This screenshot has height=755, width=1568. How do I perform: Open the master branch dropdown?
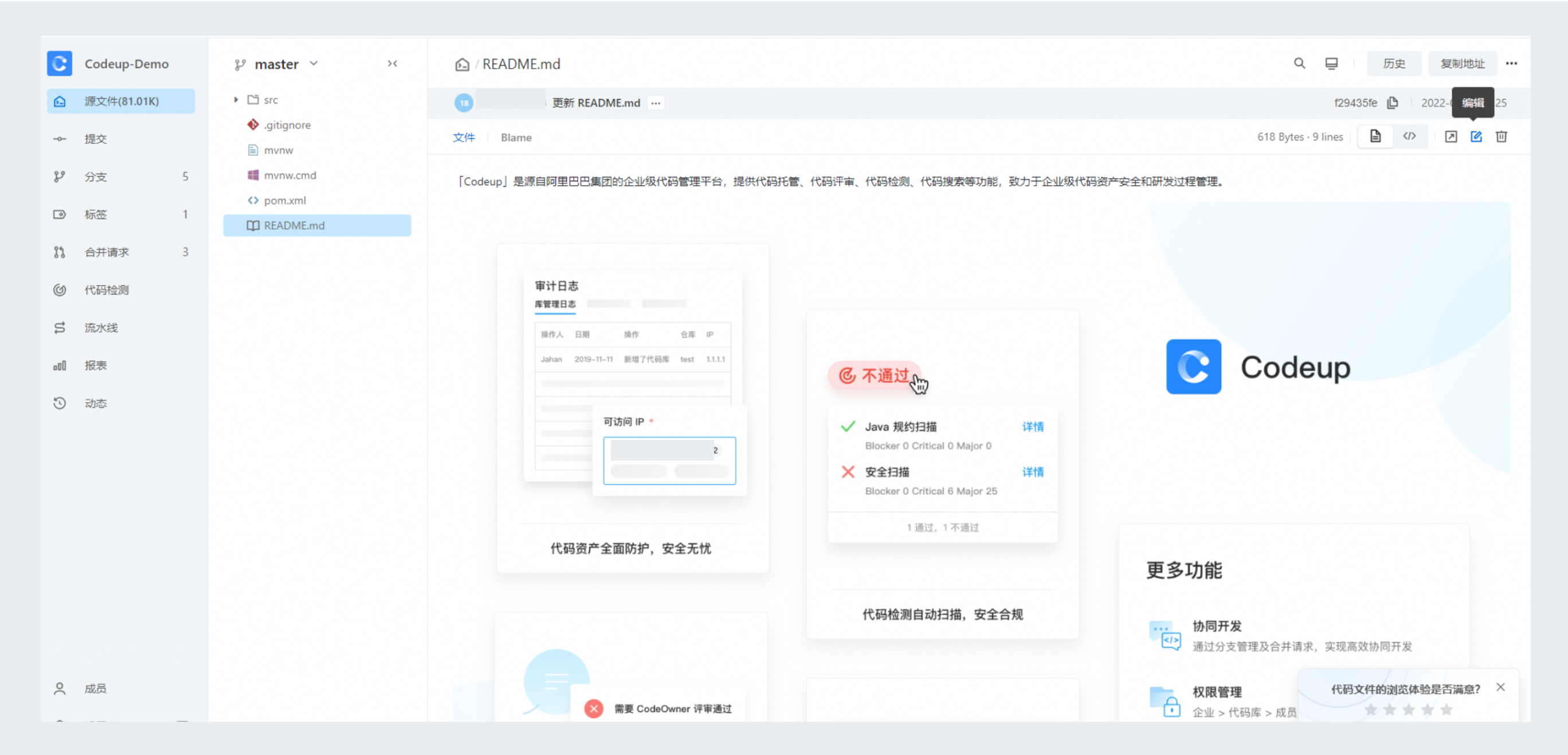(277, 64)
